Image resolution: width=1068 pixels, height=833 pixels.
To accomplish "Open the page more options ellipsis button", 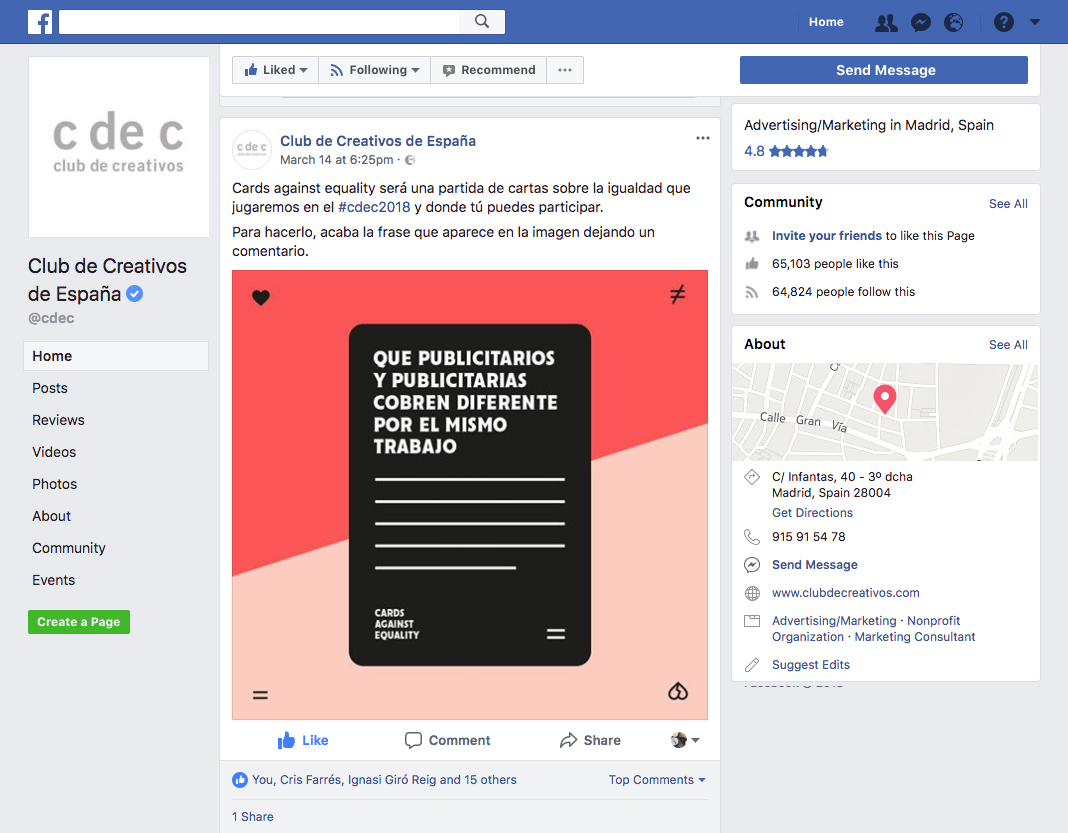I will 565,70.
